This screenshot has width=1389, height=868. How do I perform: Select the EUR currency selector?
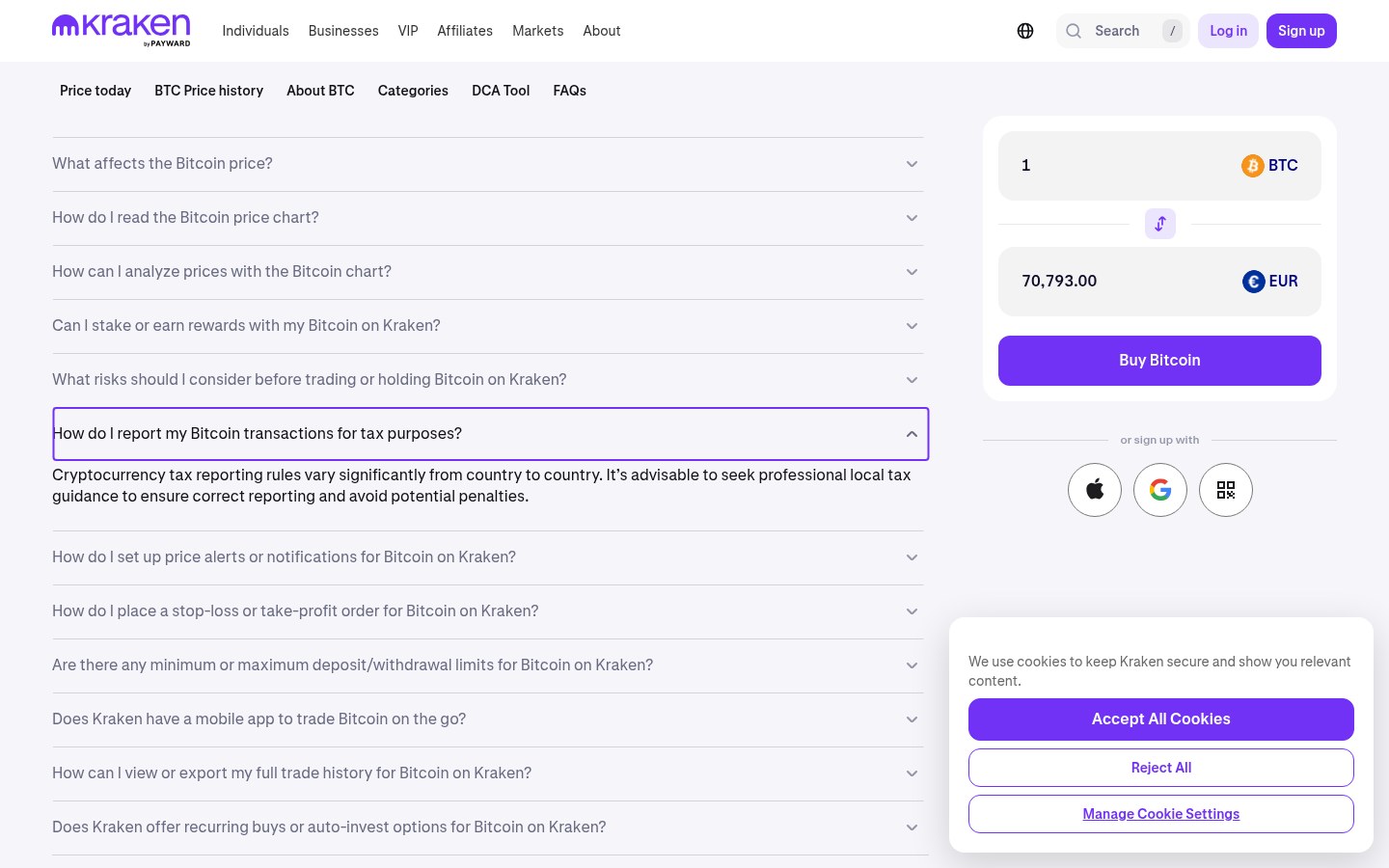[1270, 282]
